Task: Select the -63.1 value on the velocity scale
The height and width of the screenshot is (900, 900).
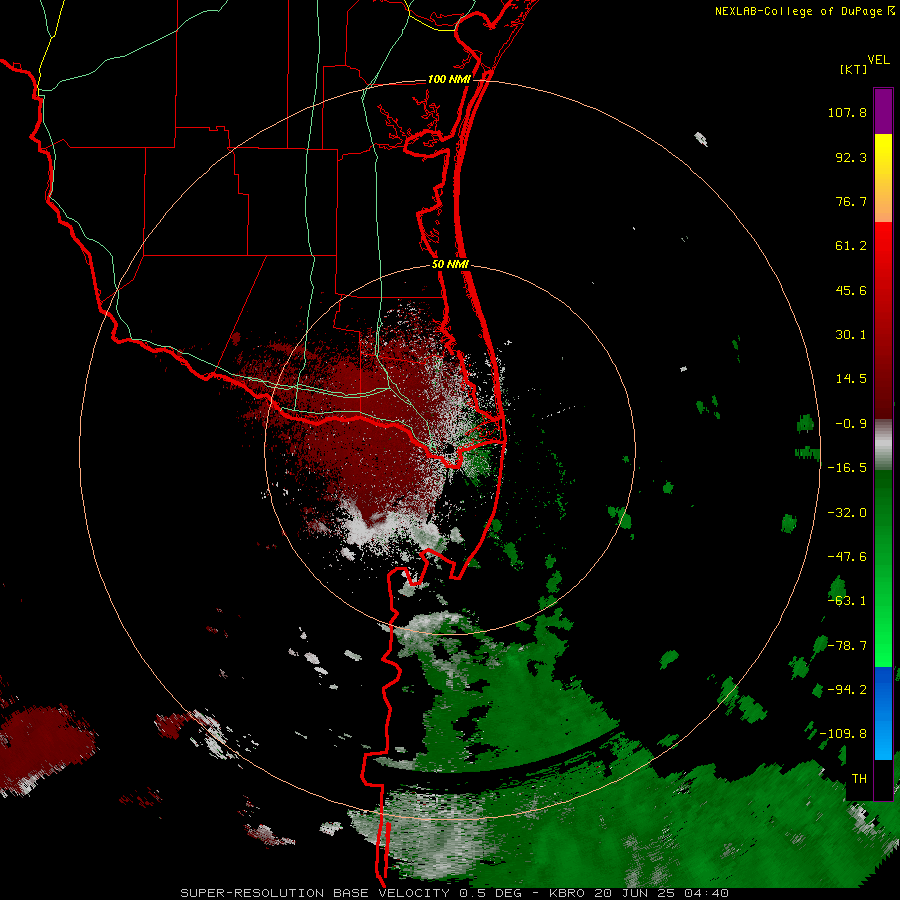Action: coord(847,601)
